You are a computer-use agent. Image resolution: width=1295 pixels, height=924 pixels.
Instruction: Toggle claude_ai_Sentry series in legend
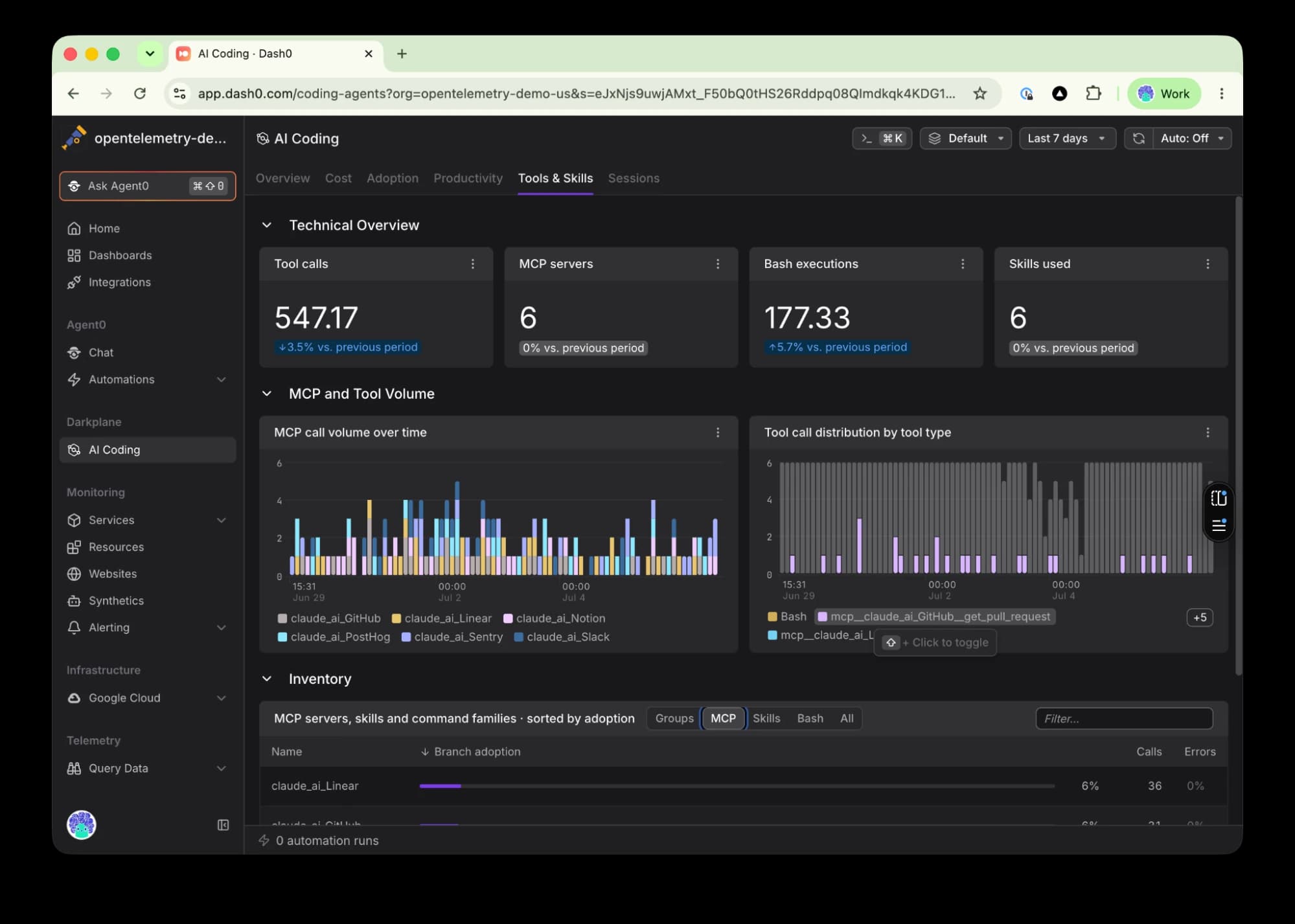pyautogui.click(x=452, y=637)
